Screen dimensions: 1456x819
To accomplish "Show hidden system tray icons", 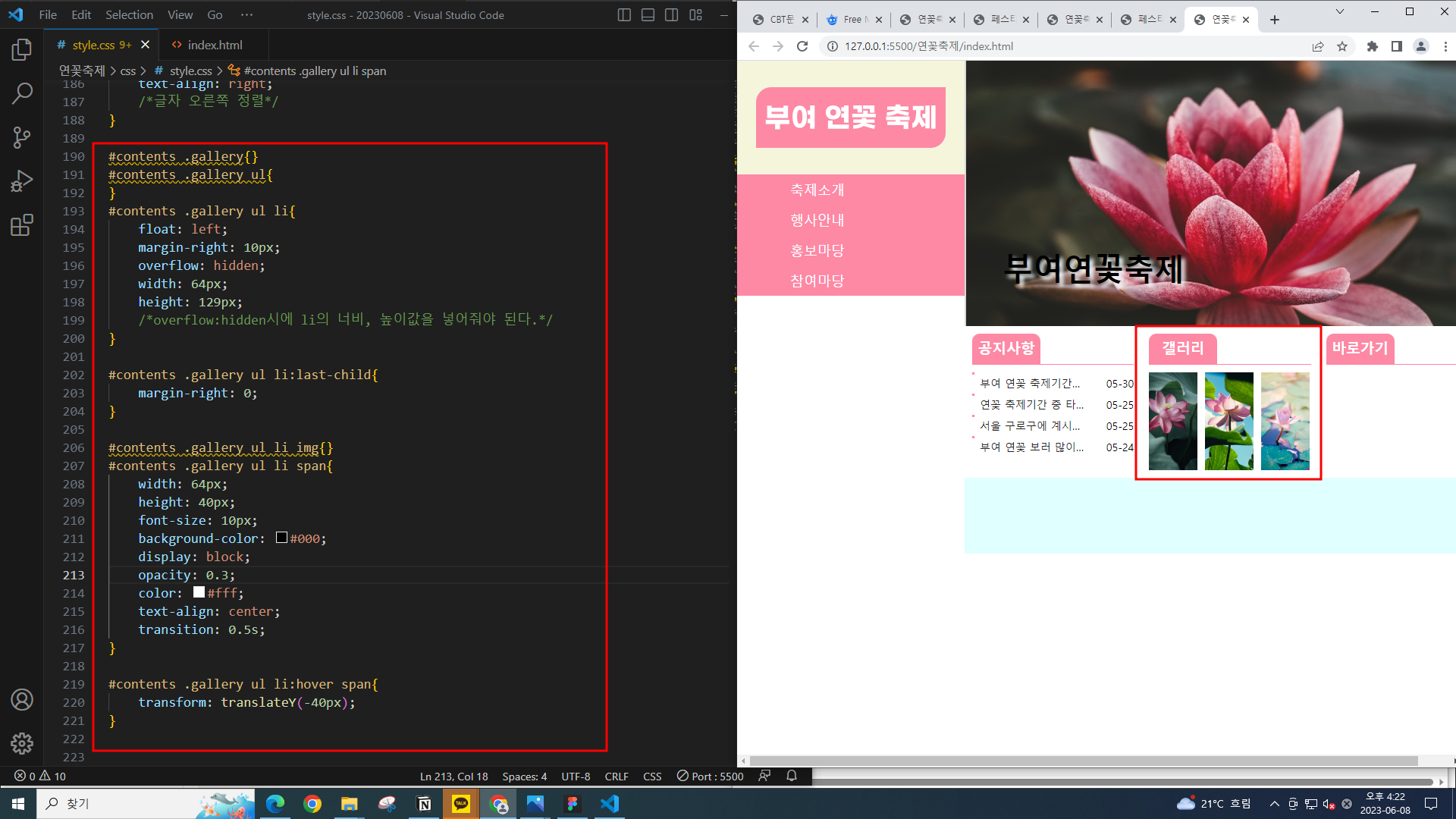I will (1275, 804).
